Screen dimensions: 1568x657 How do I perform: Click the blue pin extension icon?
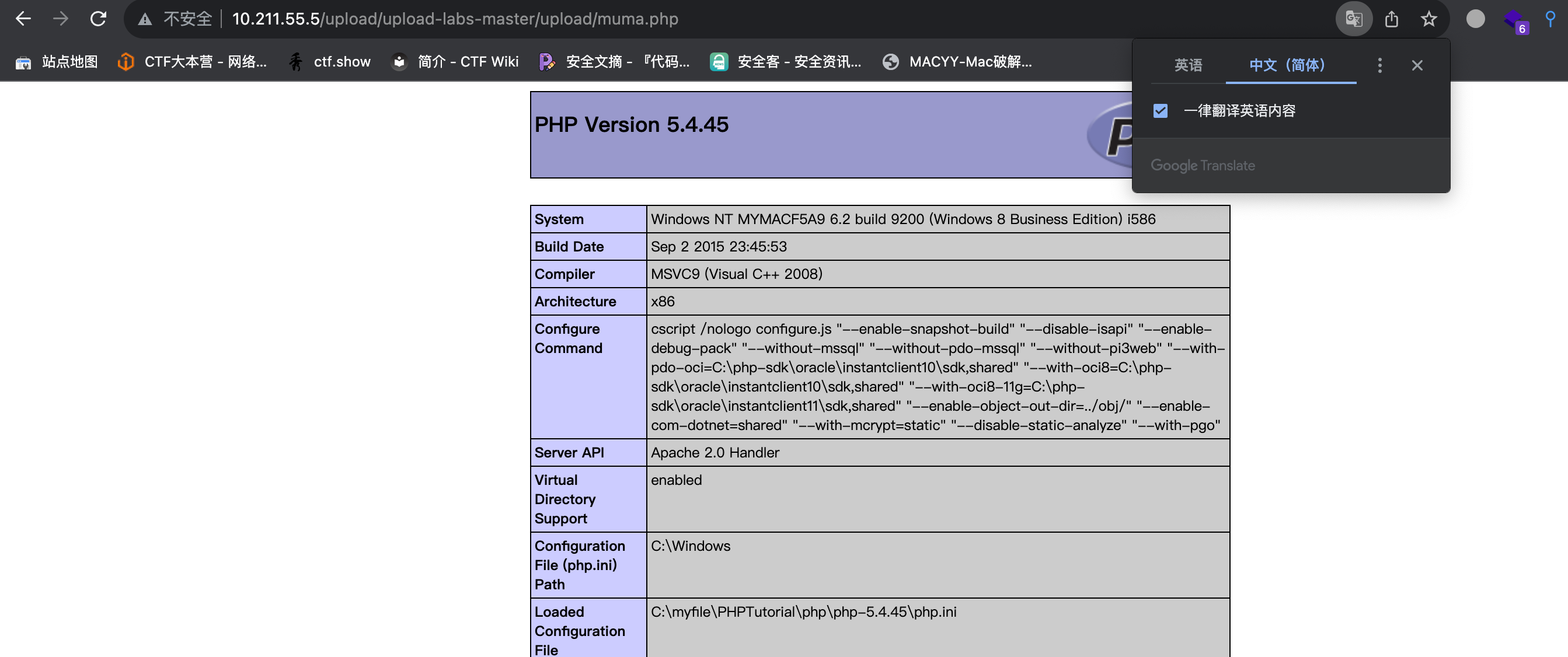(1550, 19)
